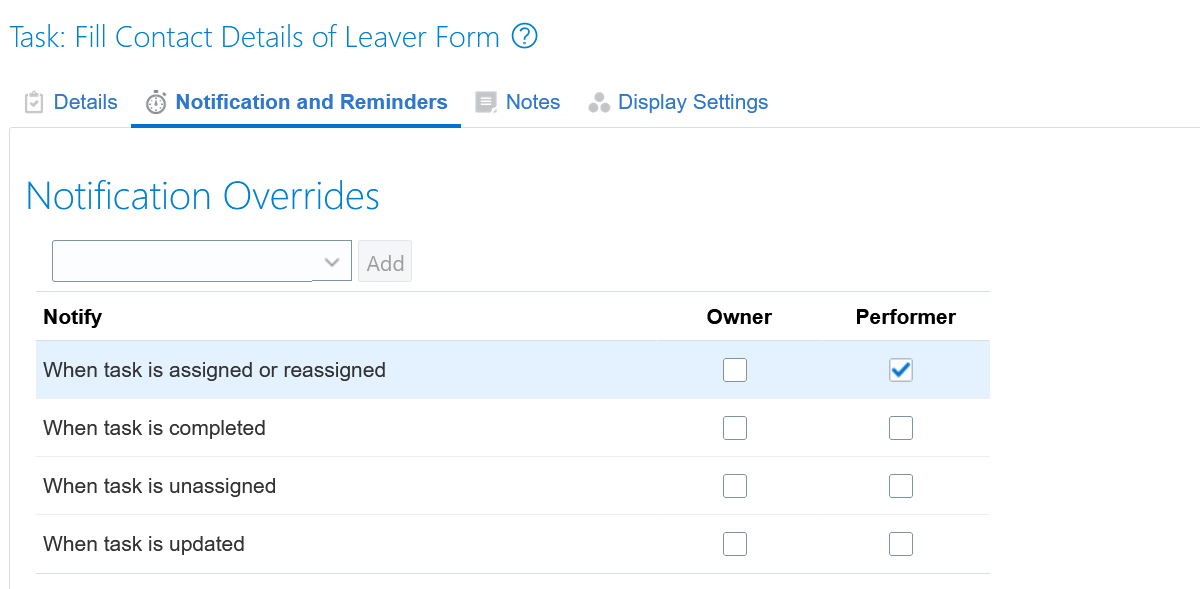Screen dimensions: 1200x589
Task: Click the notification override combo box field
Action: click(x=202, y=261)
